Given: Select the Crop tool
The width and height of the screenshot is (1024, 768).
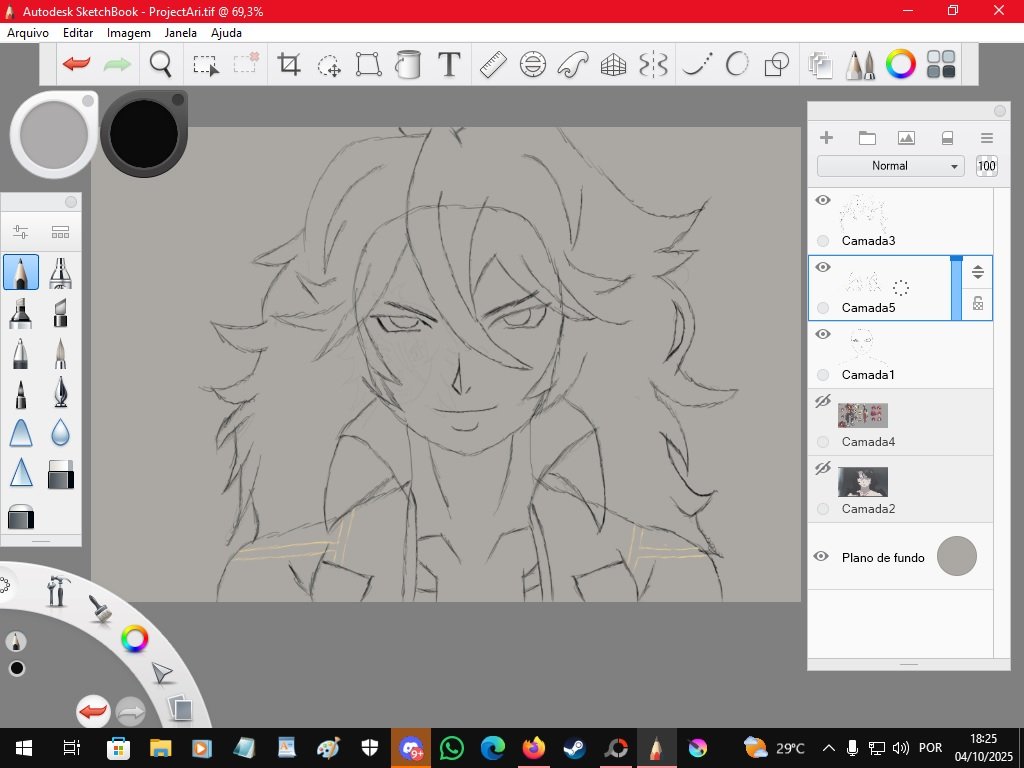Looking at the screenshot, I should (289, 64).
